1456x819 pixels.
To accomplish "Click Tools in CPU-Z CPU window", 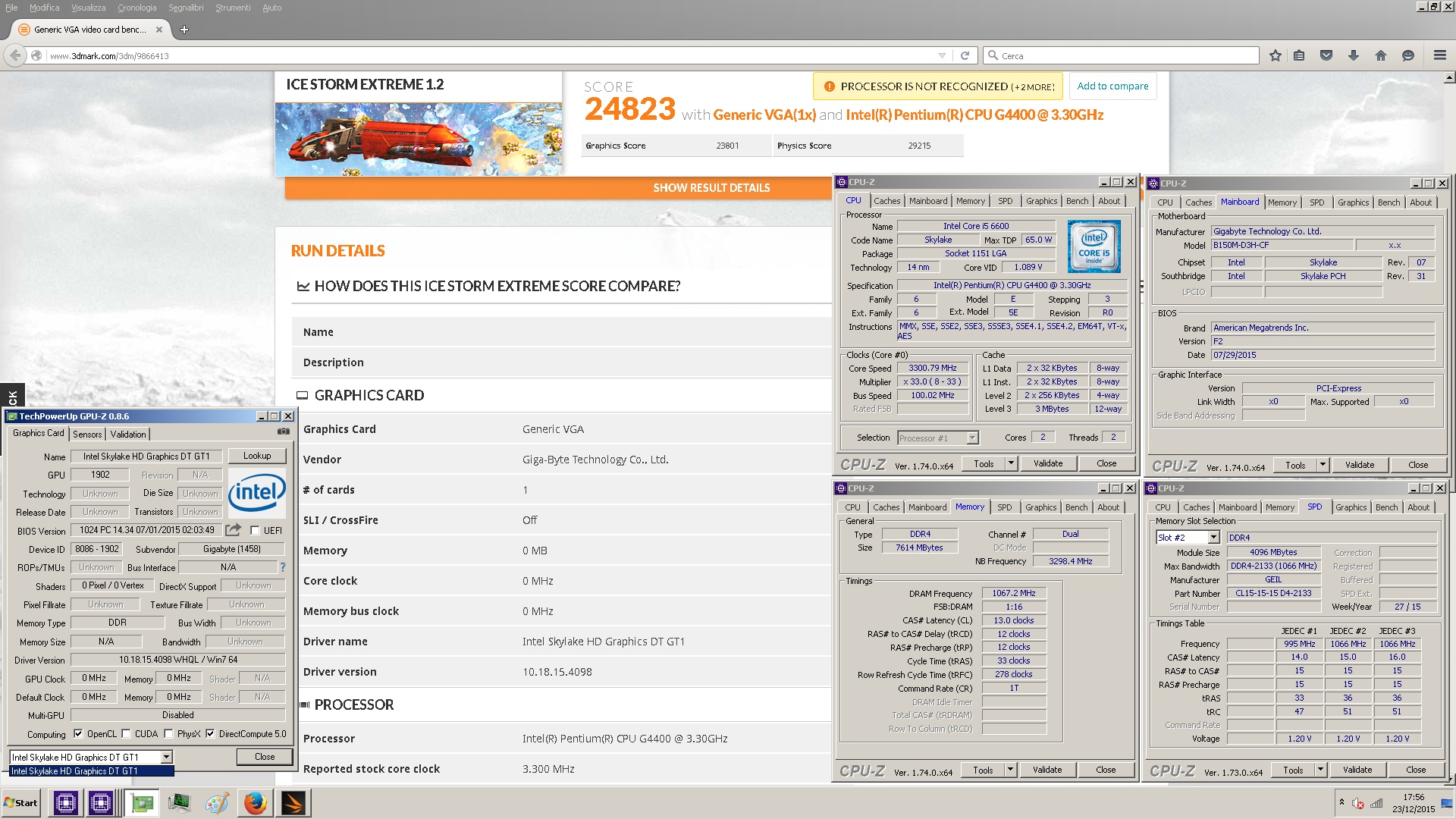I will click(x=984, y=463).
